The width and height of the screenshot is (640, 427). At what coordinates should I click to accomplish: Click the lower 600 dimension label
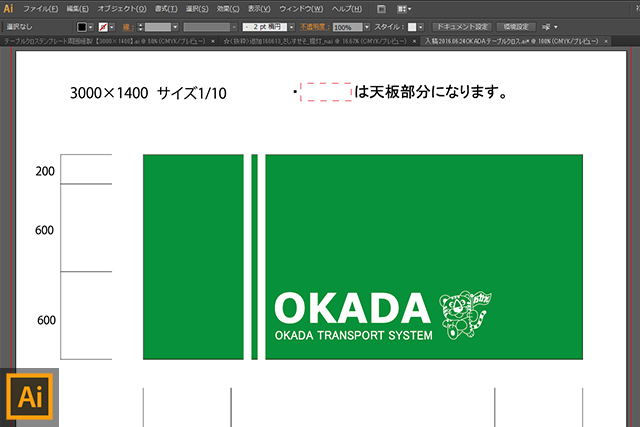tap(47, 320)
